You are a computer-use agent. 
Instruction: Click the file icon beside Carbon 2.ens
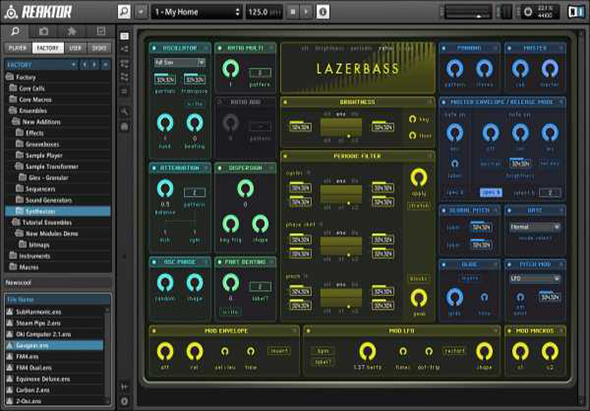(x=10, y=390)
